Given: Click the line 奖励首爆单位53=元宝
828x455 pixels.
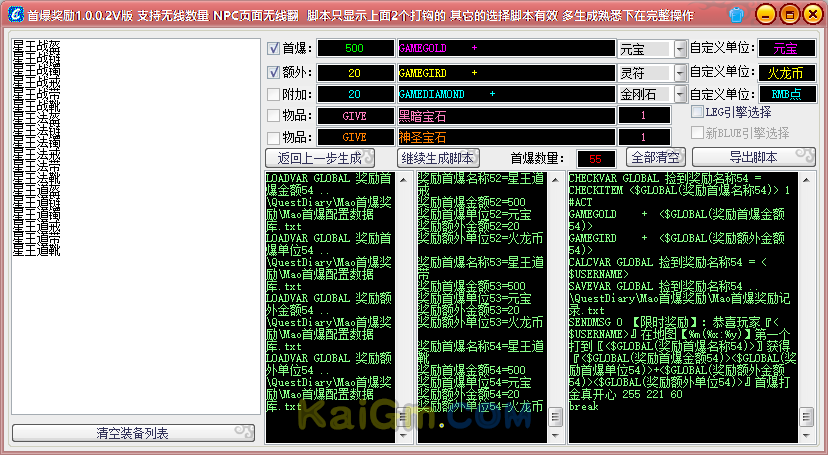Looking at the screenshot, I should click(x=474, y=298).
